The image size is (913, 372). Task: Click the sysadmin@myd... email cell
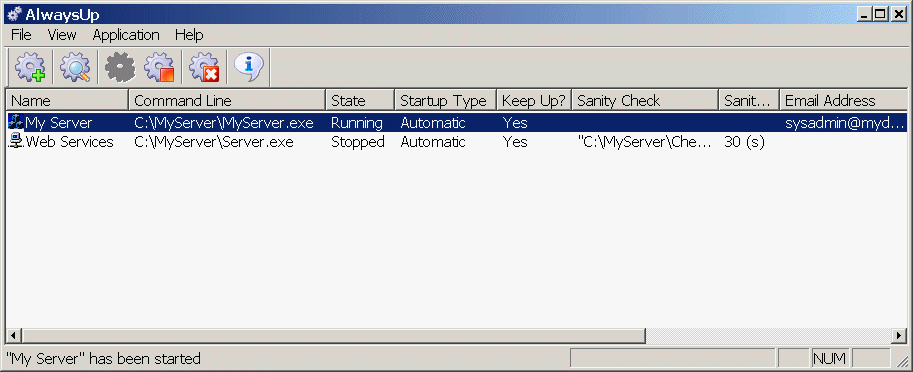click(x=845, y=123)
